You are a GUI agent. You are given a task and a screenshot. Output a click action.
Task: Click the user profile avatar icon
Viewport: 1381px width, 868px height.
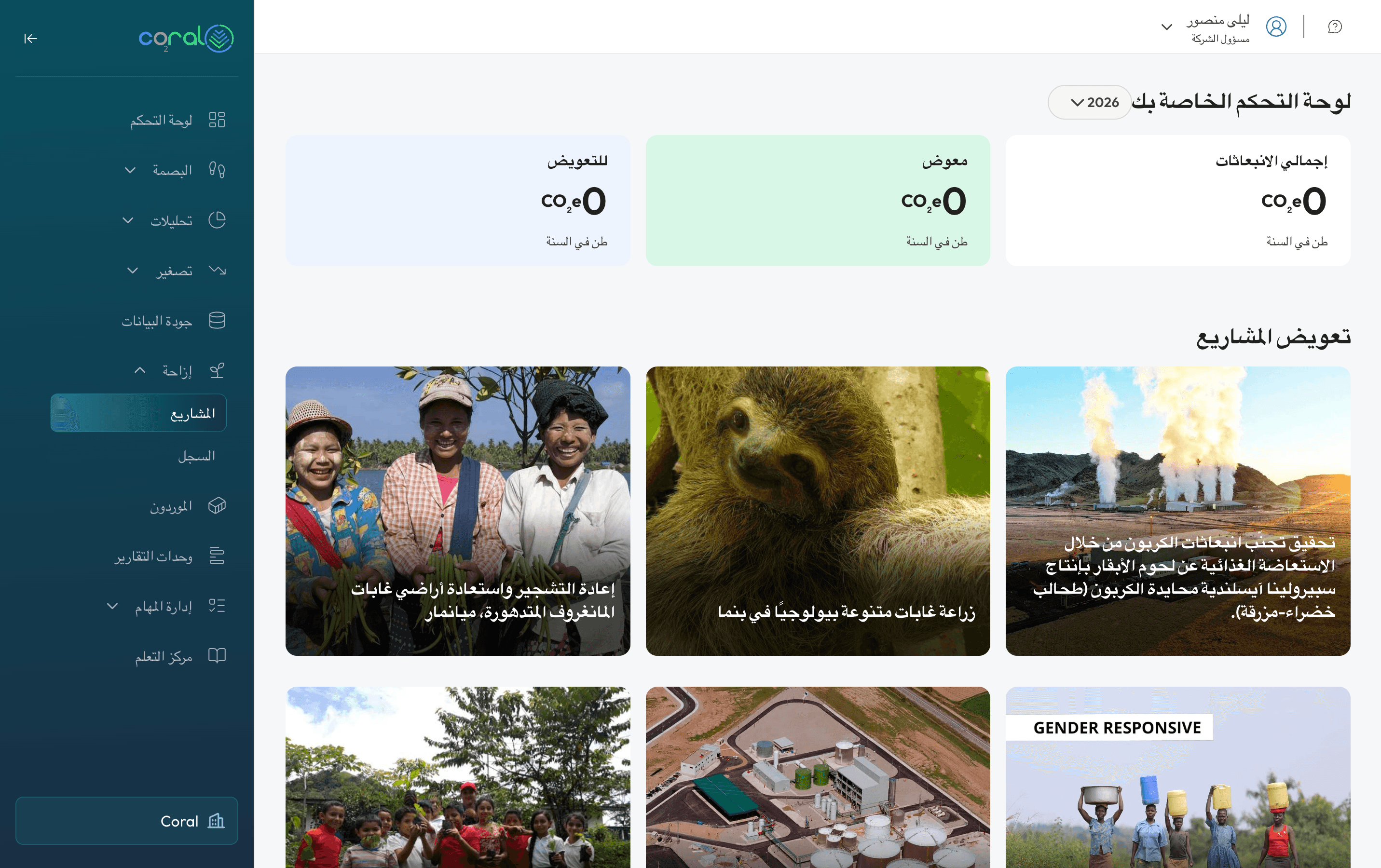click(x=1276, y=27)
